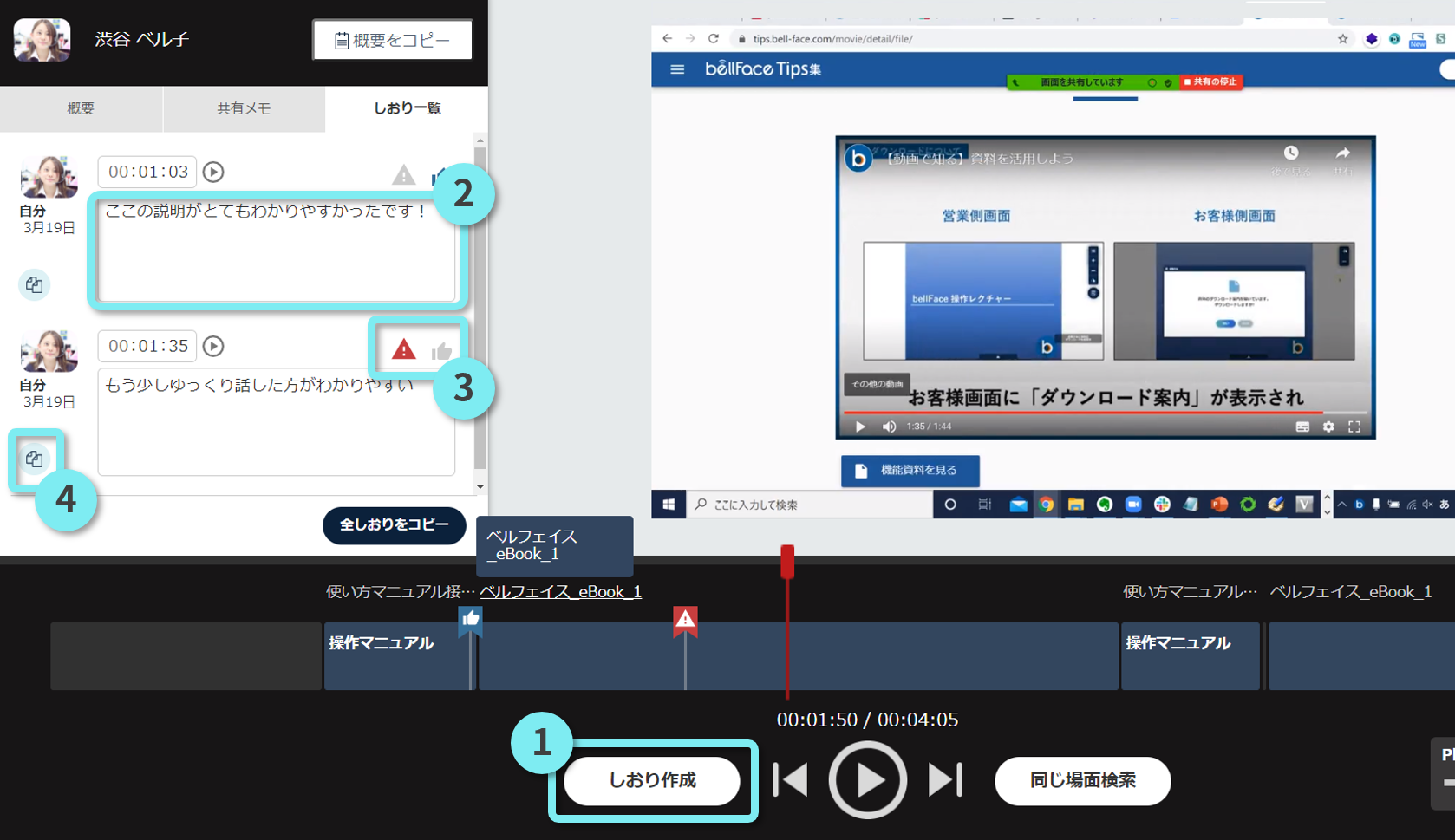Copy the 00:01:03 bookmark via copy icon
This screenshot has width=1455, height=840.
tap(34, 284)
